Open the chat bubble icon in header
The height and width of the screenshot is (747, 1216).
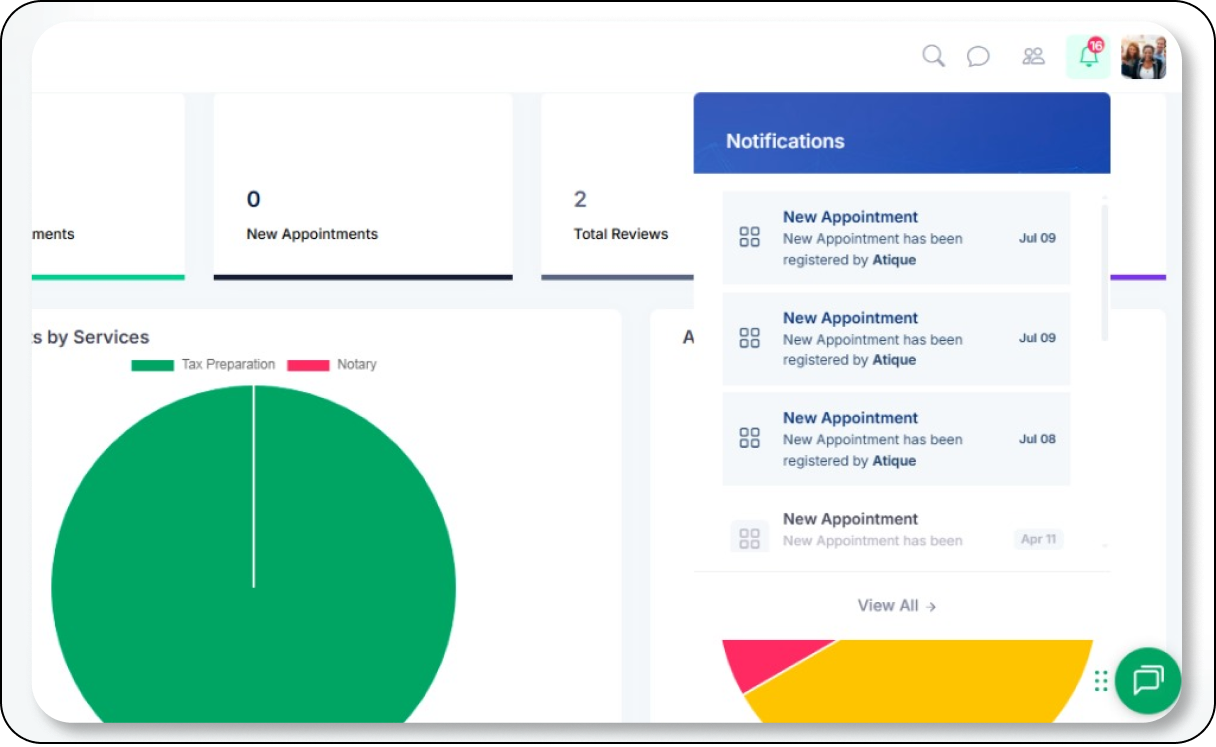(978, 56)
